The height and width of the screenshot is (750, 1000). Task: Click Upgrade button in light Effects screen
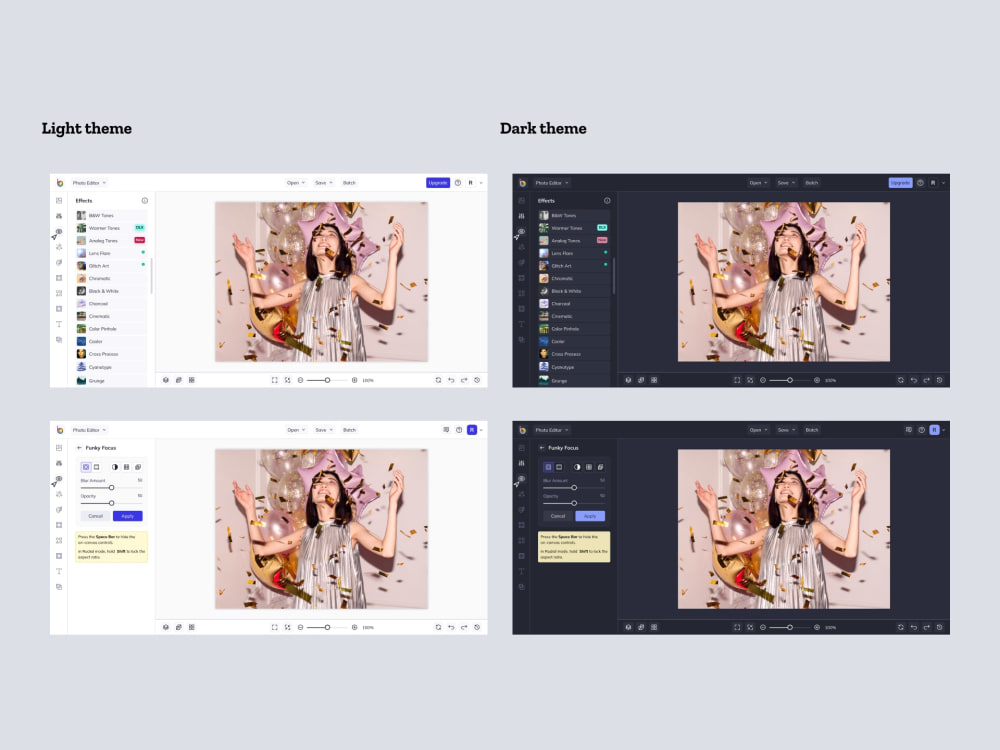438,183
